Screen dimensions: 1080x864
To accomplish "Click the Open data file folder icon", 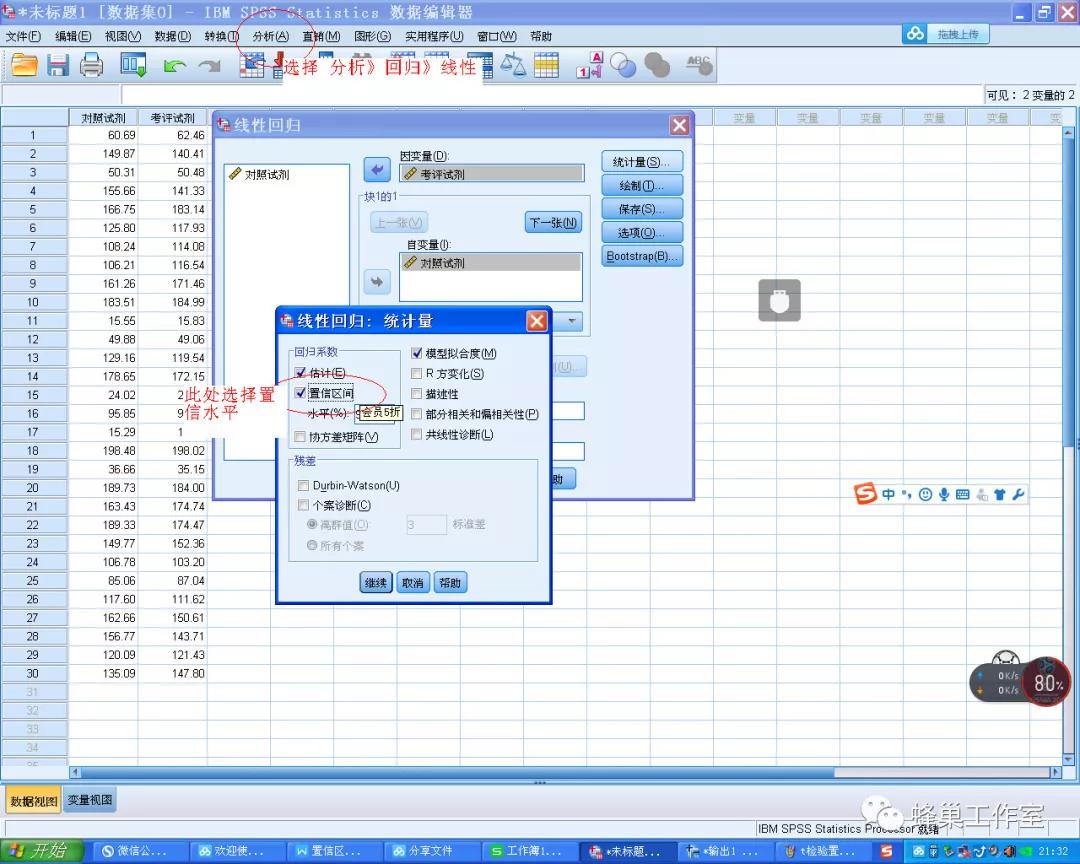I will pyautogui.click(x=24, y=66).
